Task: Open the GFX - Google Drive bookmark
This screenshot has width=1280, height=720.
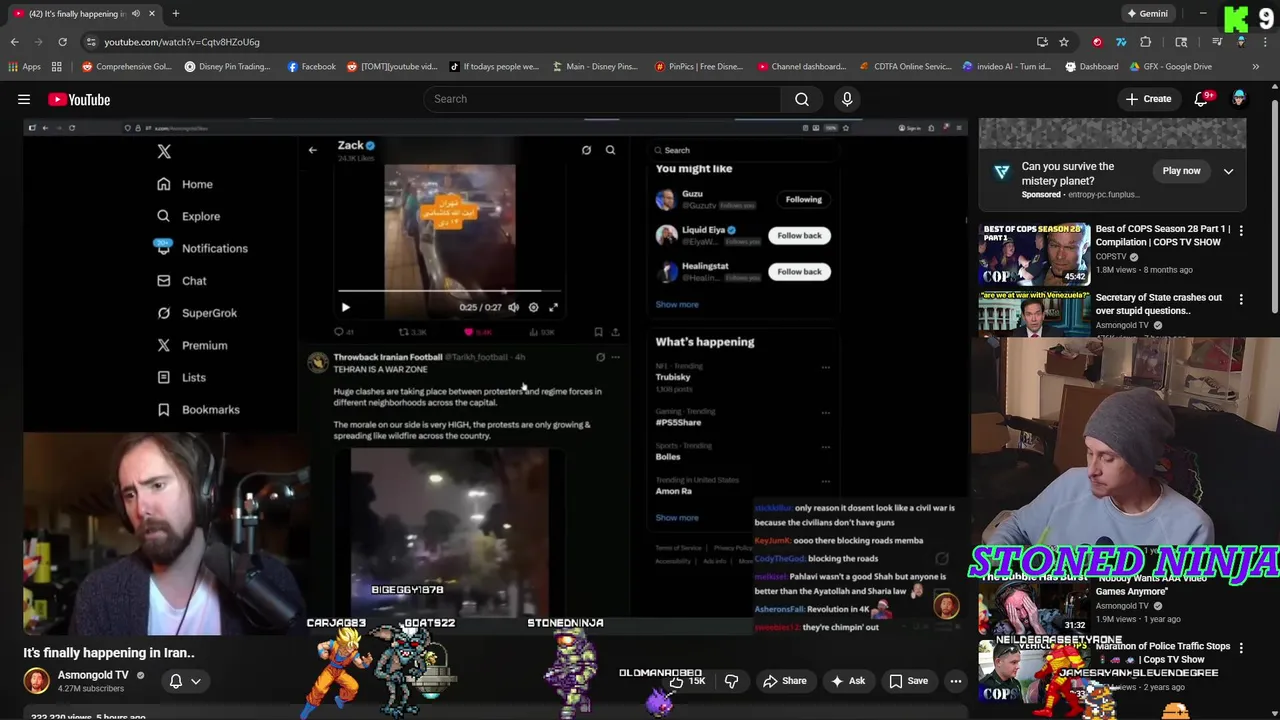Action: [x=1170, y=67]
